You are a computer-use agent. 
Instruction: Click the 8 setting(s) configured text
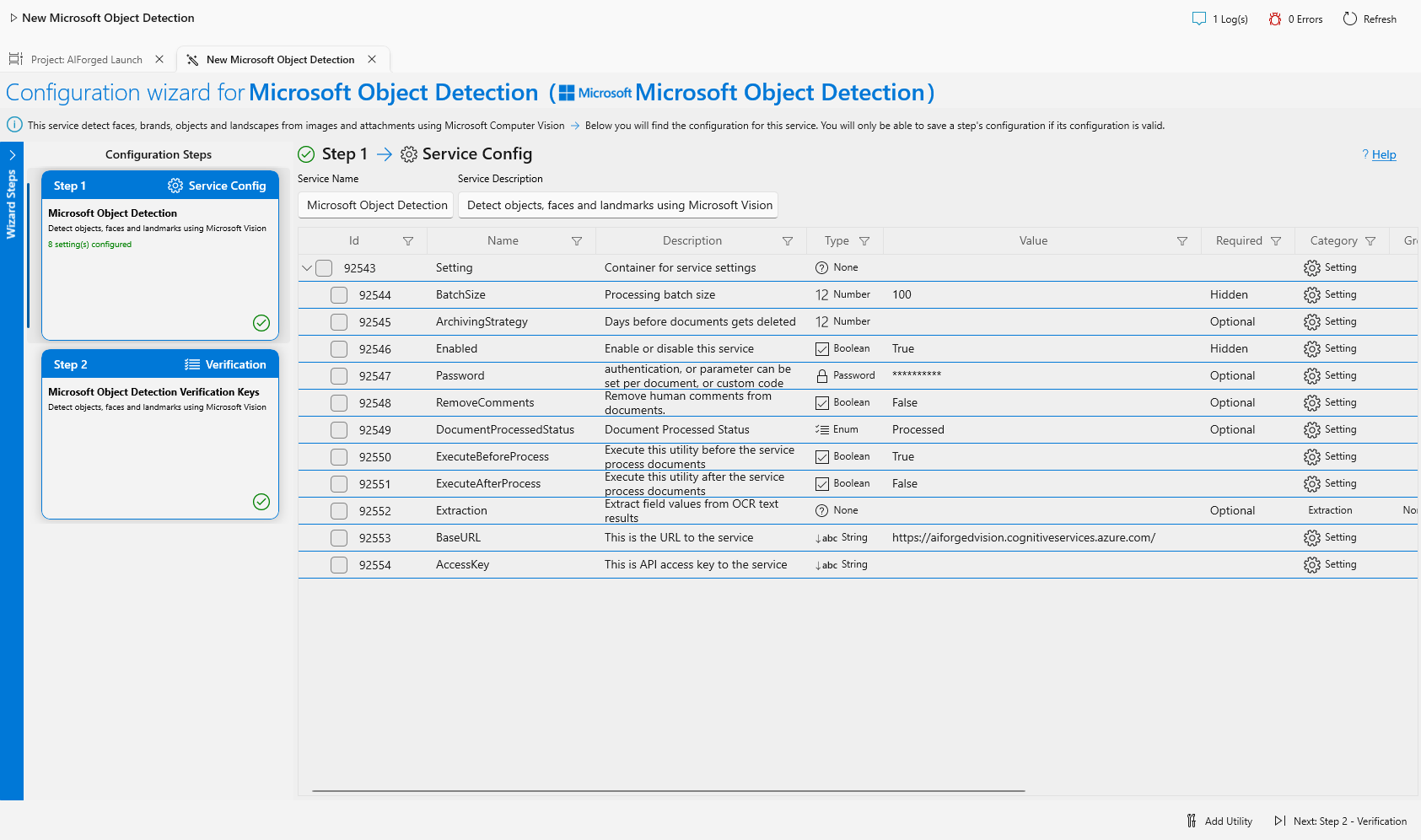pos(89,245)
